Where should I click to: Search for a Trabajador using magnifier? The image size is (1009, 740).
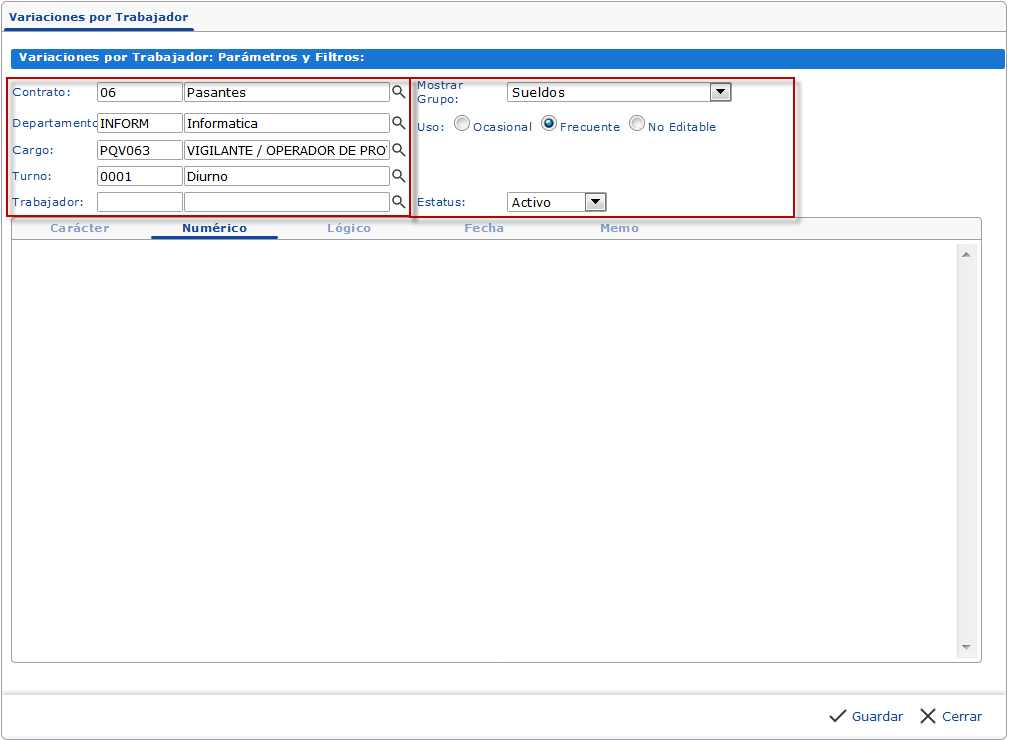click(x=398, y=202)
